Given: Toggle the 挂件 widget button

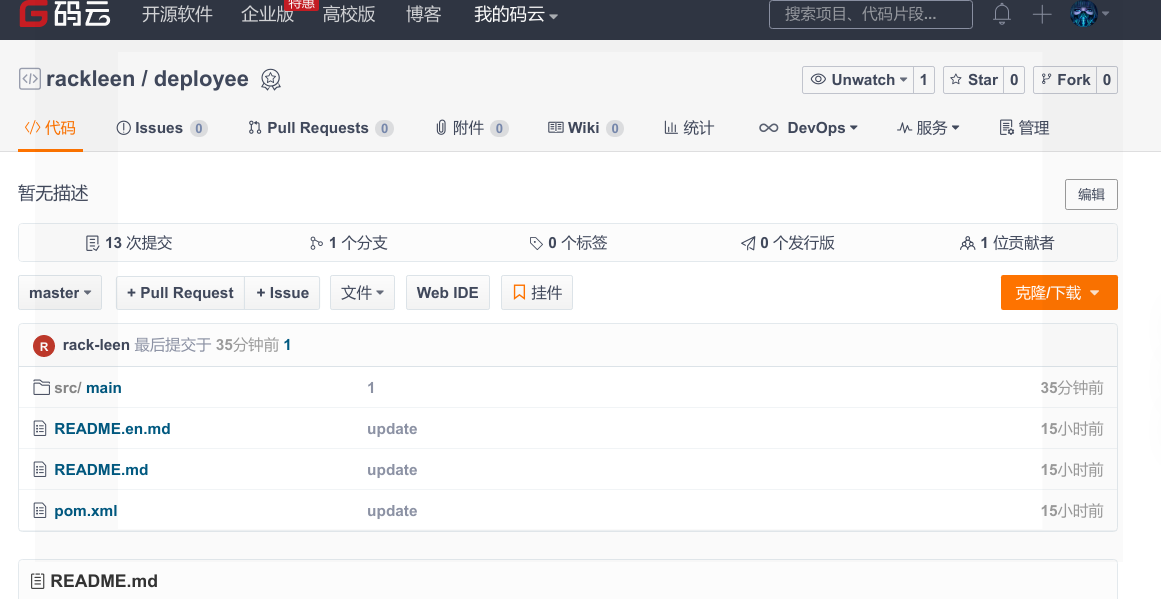Looking at the screenshot, I should 537,293.
